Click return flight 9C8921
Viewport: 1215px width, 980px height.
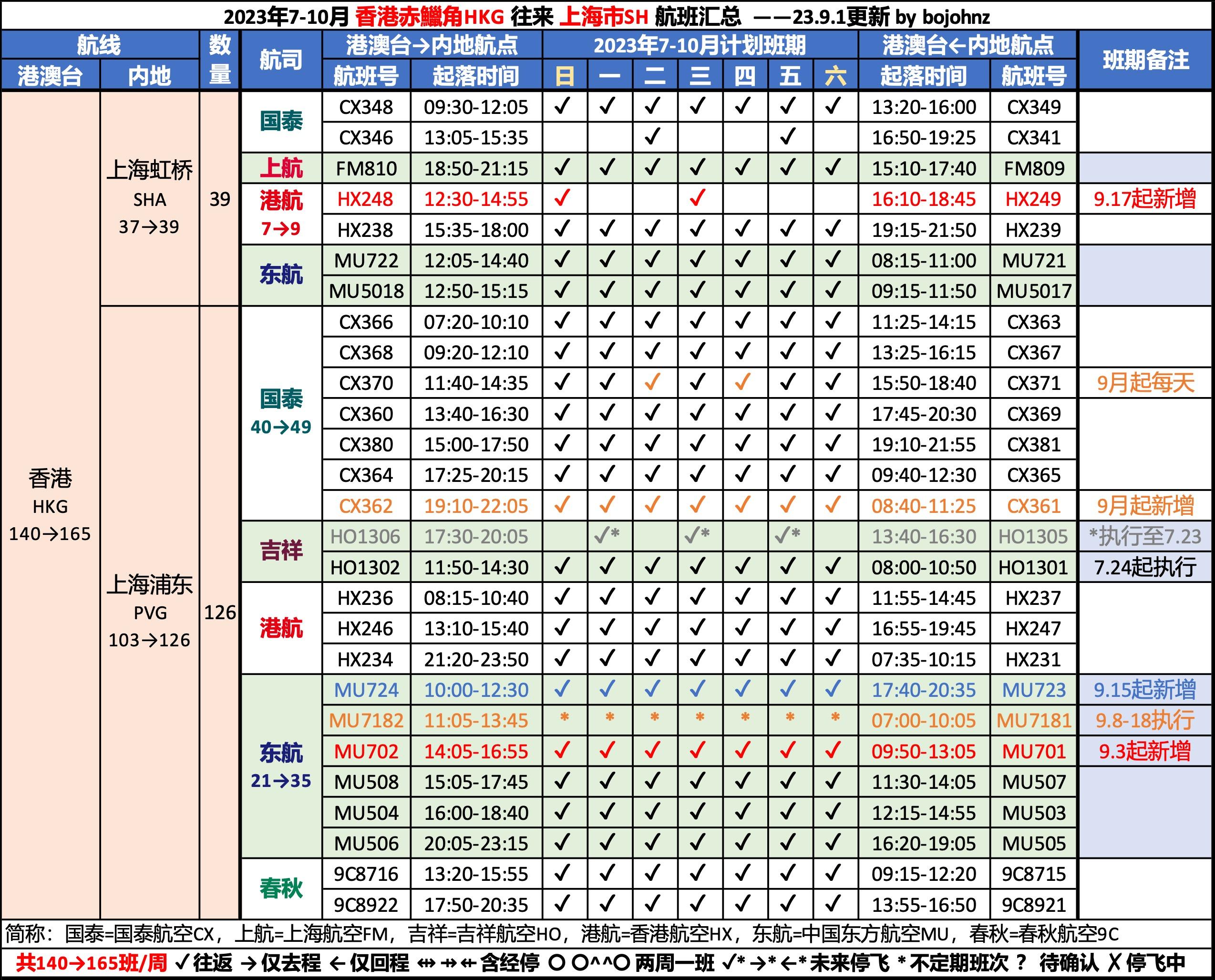[x=1033, y=904]
